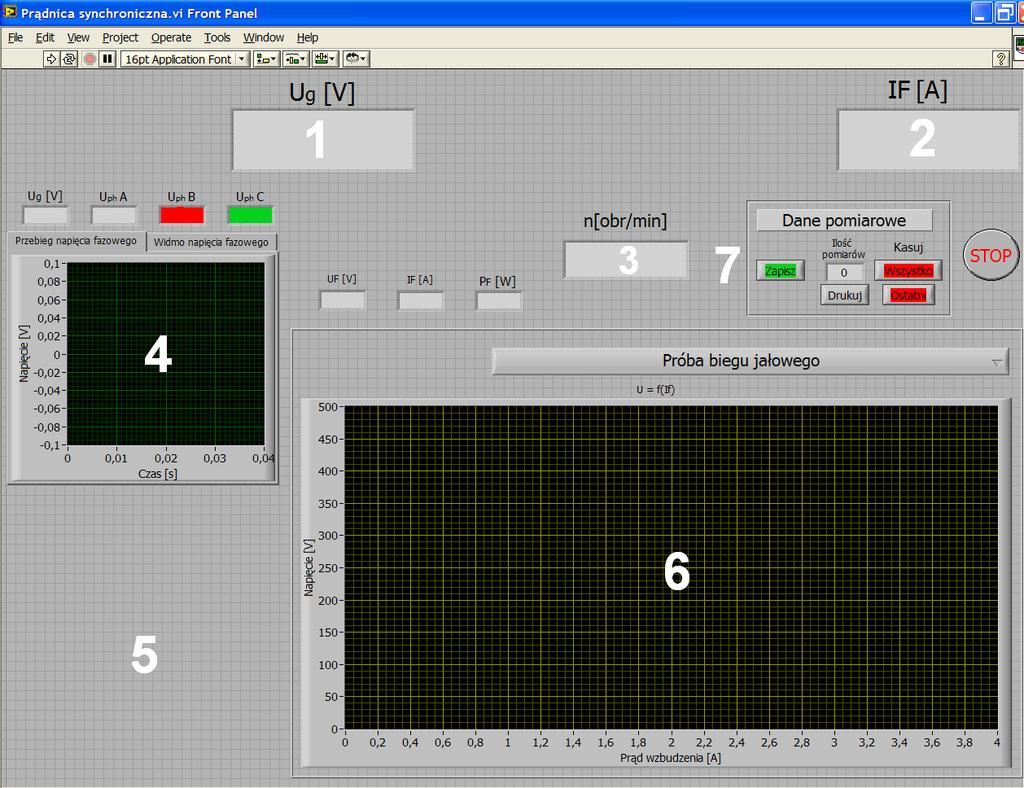Image resolution: width=1024 pixels, height=788 pixels.
Task: Open the Help menu
Action: (307, 37)
